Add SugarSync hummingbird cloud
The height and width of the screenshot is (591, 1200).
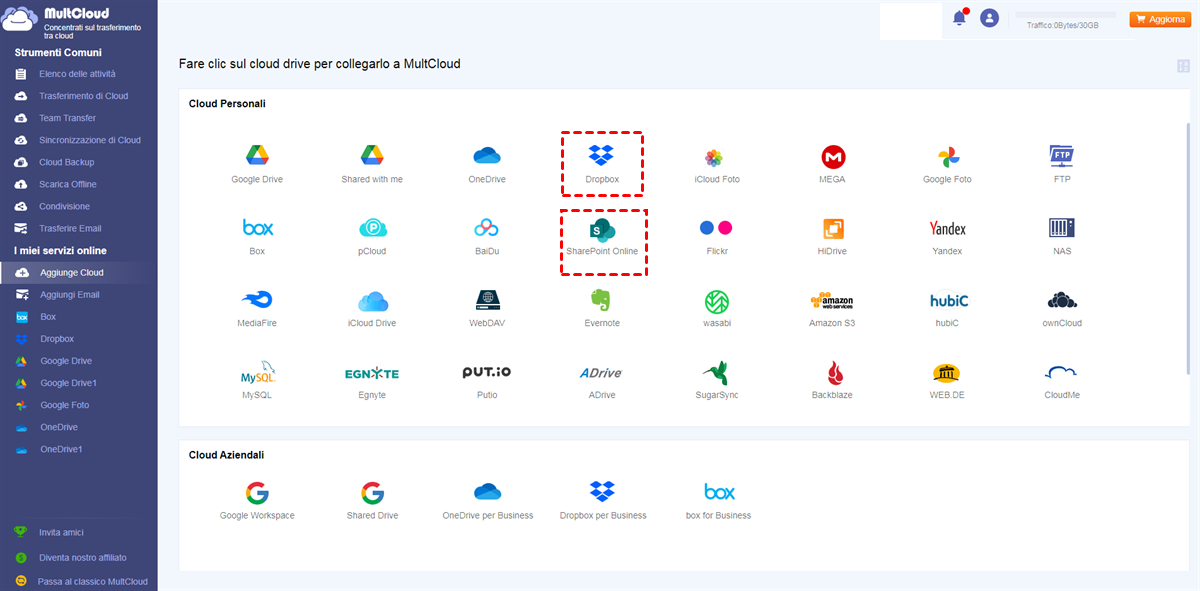[716, 373]
